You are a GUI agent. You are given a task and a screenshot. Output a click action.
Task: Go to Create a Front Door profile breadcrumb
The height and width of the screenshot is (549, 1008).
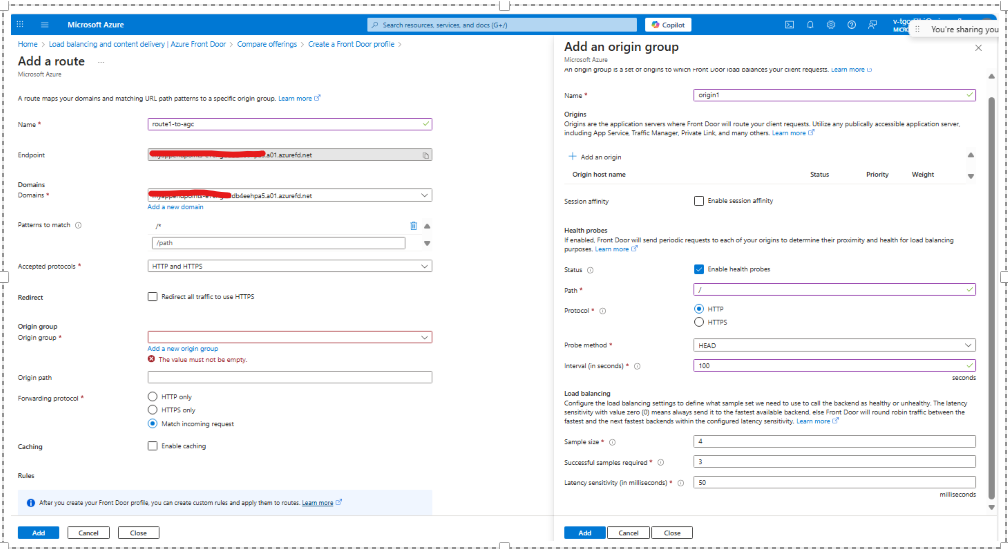[x=351, y=44]
